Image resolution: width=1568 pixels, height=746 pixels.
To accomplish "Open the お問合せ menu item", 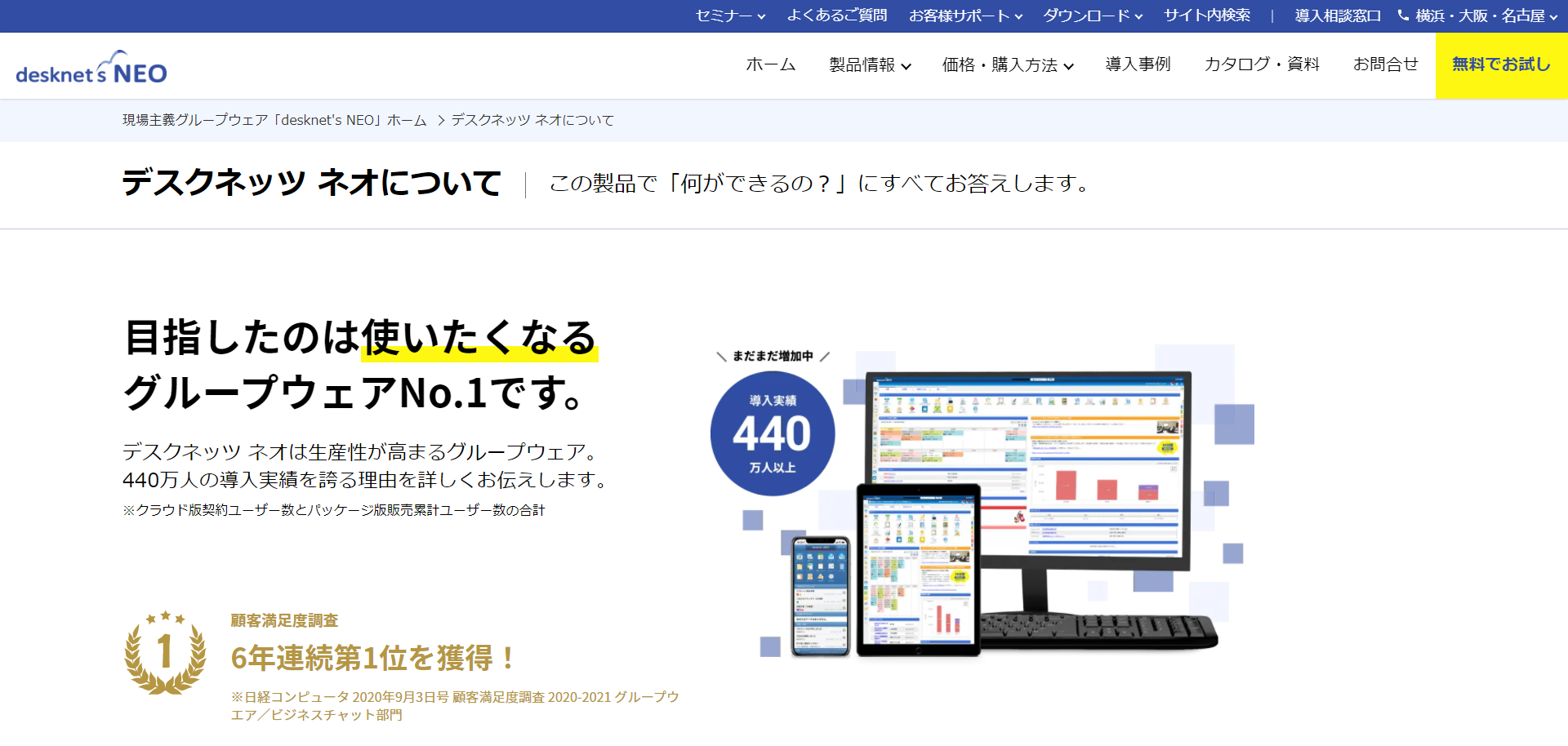I will point(1385,64).
